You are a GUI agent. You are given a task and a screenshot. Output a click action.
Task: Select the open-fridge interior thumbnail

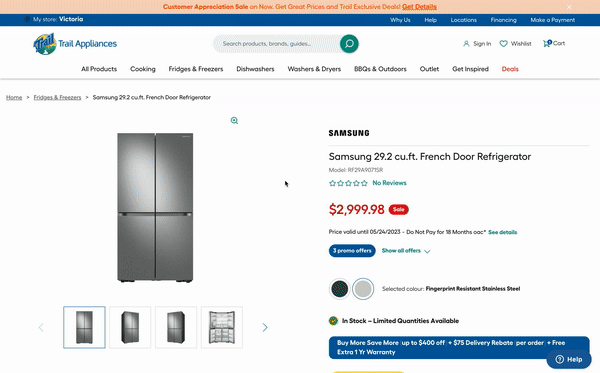point(222,327)
